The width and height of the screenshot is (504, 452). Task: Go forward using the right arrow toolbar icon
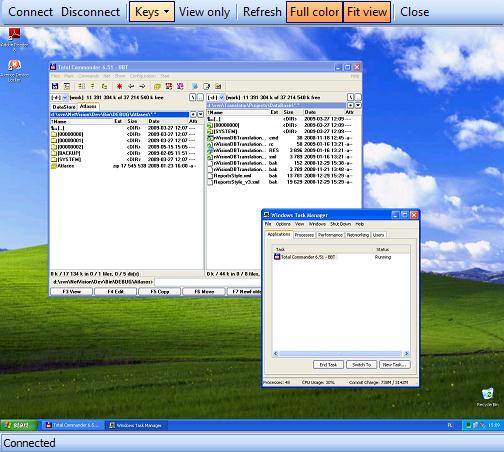pyautogui.click(x=142, y=86)
